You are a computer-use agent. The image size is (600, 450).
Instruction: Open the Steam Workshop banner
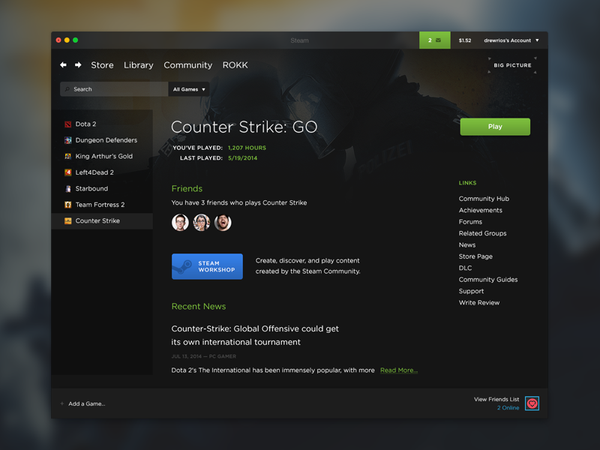(x=207, y=266)
